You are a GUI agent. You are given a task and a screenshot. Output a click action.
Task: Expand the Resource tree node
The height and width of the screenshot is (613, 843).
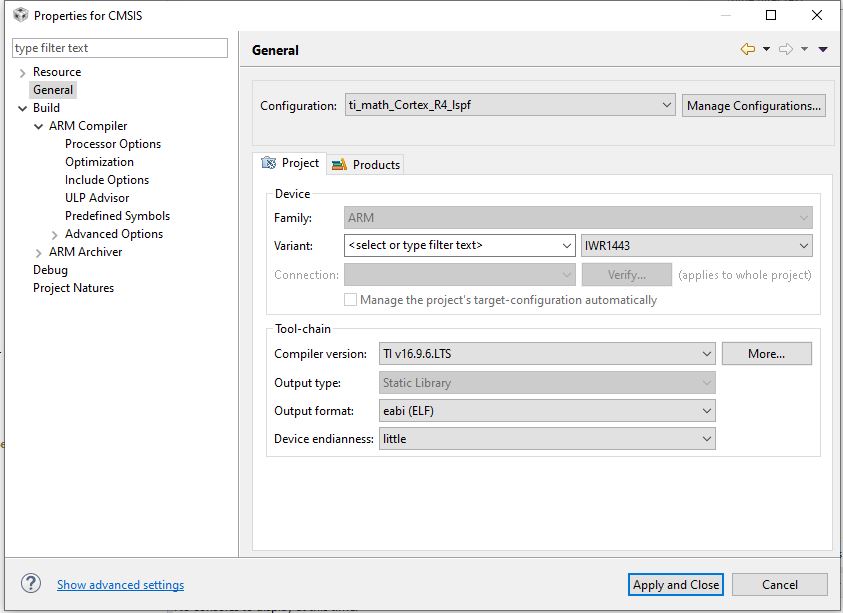(23, 73)
